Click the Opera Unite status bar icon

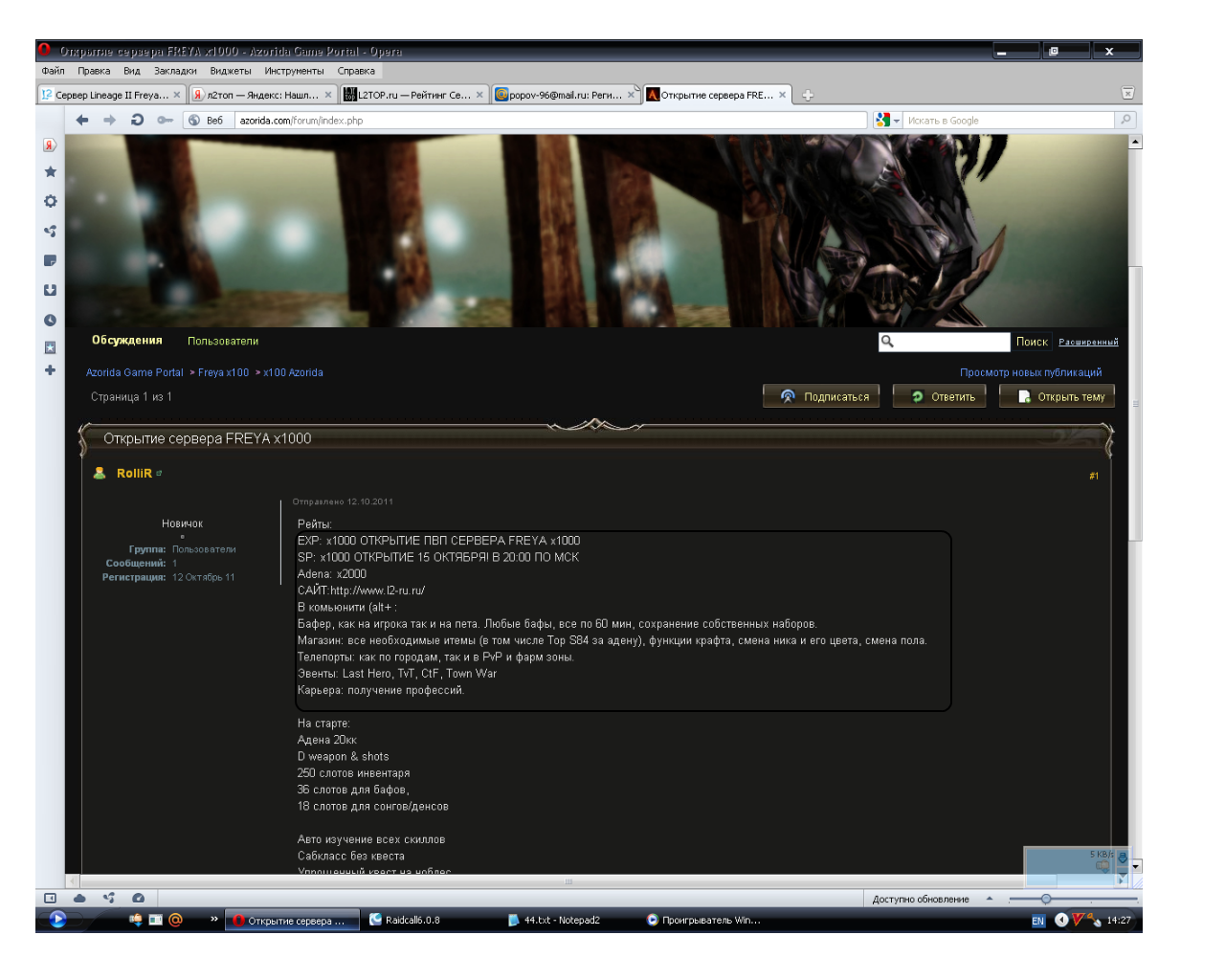tap(109, 898)
